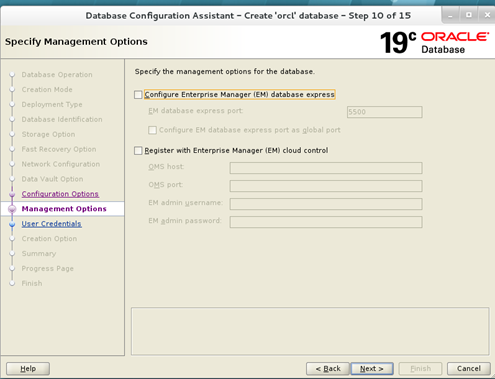Select Database Operation step in sidebar

[x=57, y=75]
